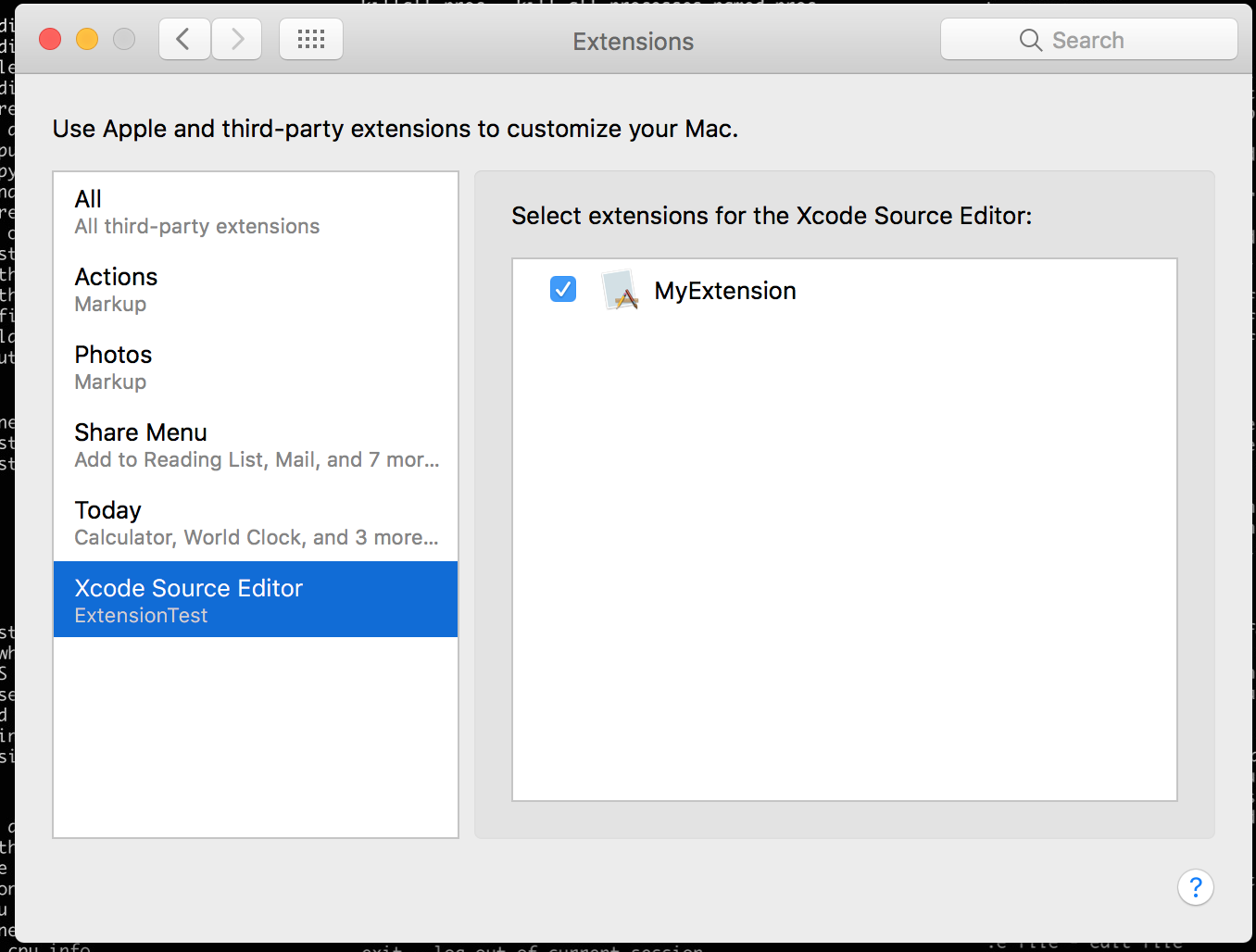Uncheck the MyExtension checkbox

[563, 289]
